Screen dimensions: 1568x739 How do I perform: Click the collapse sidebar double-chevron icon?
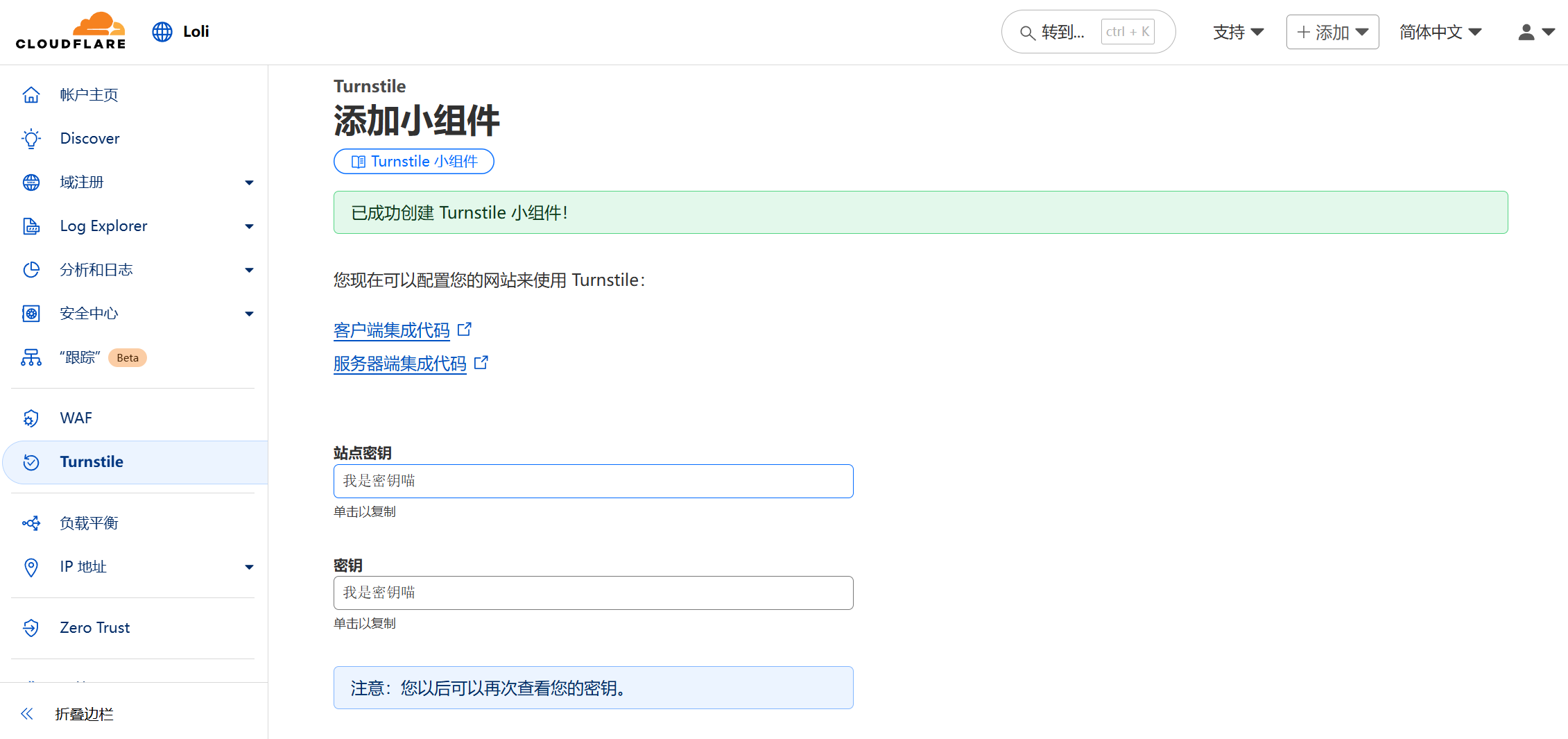(27, 714)
